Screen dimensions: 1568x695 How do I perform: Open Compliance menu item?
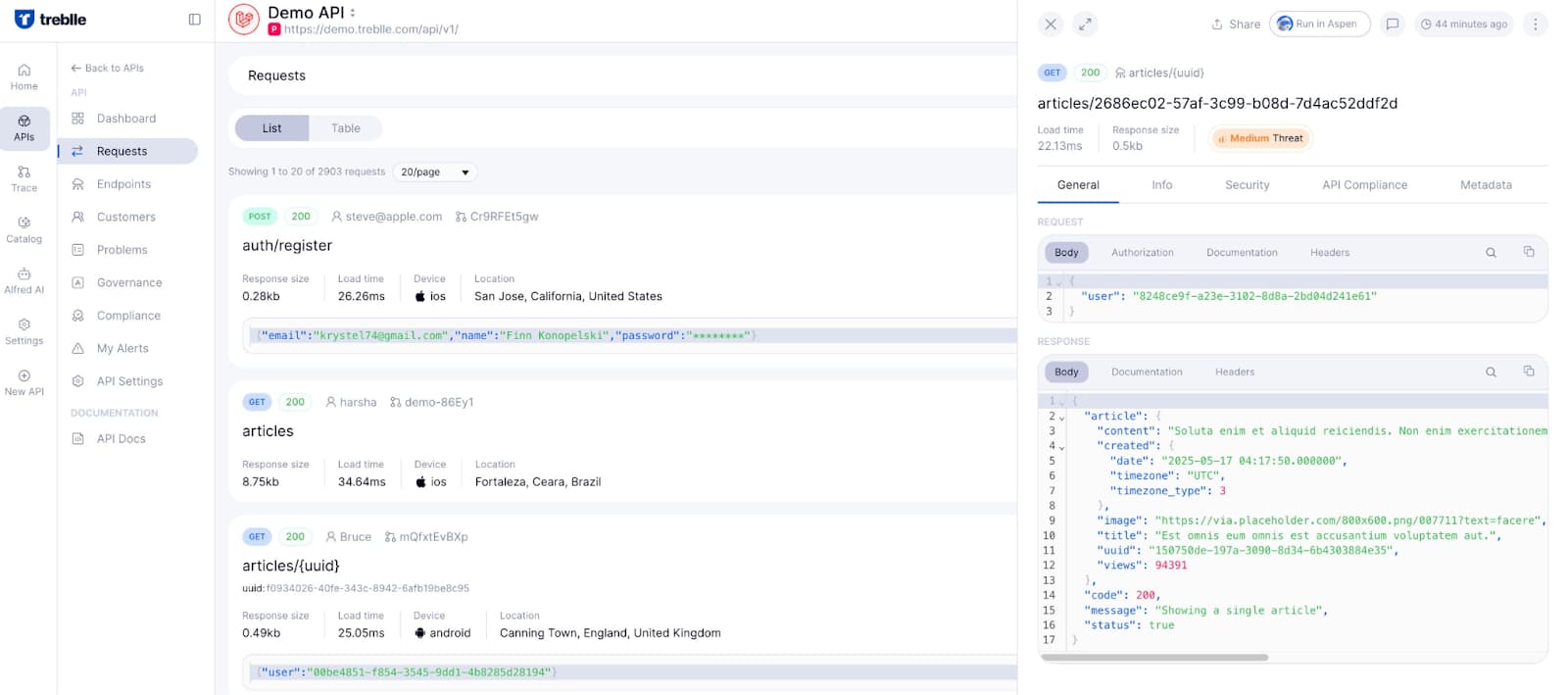point(127,316)
